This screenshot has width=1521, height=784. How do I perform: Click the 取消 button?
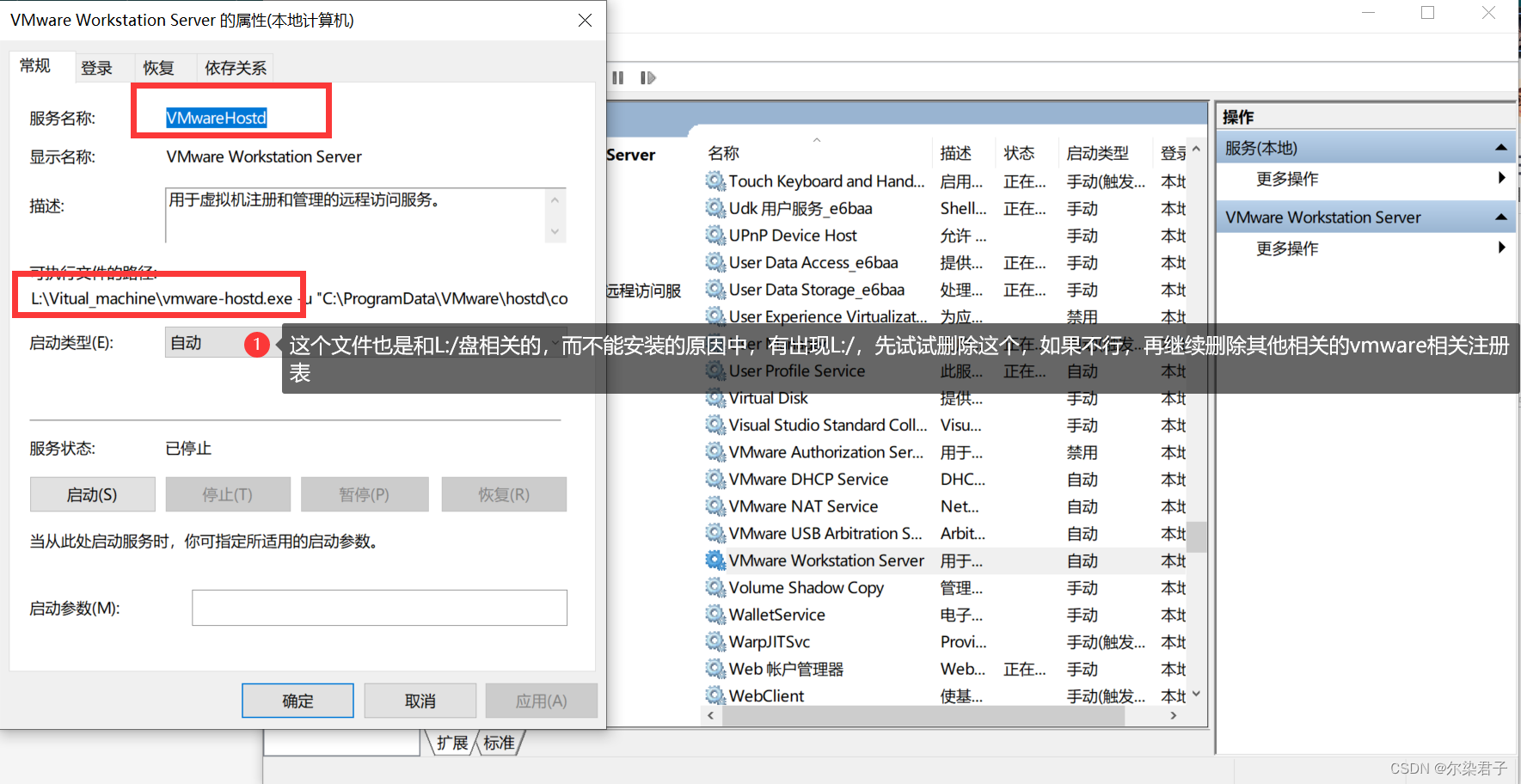click(x=420, y=701)
